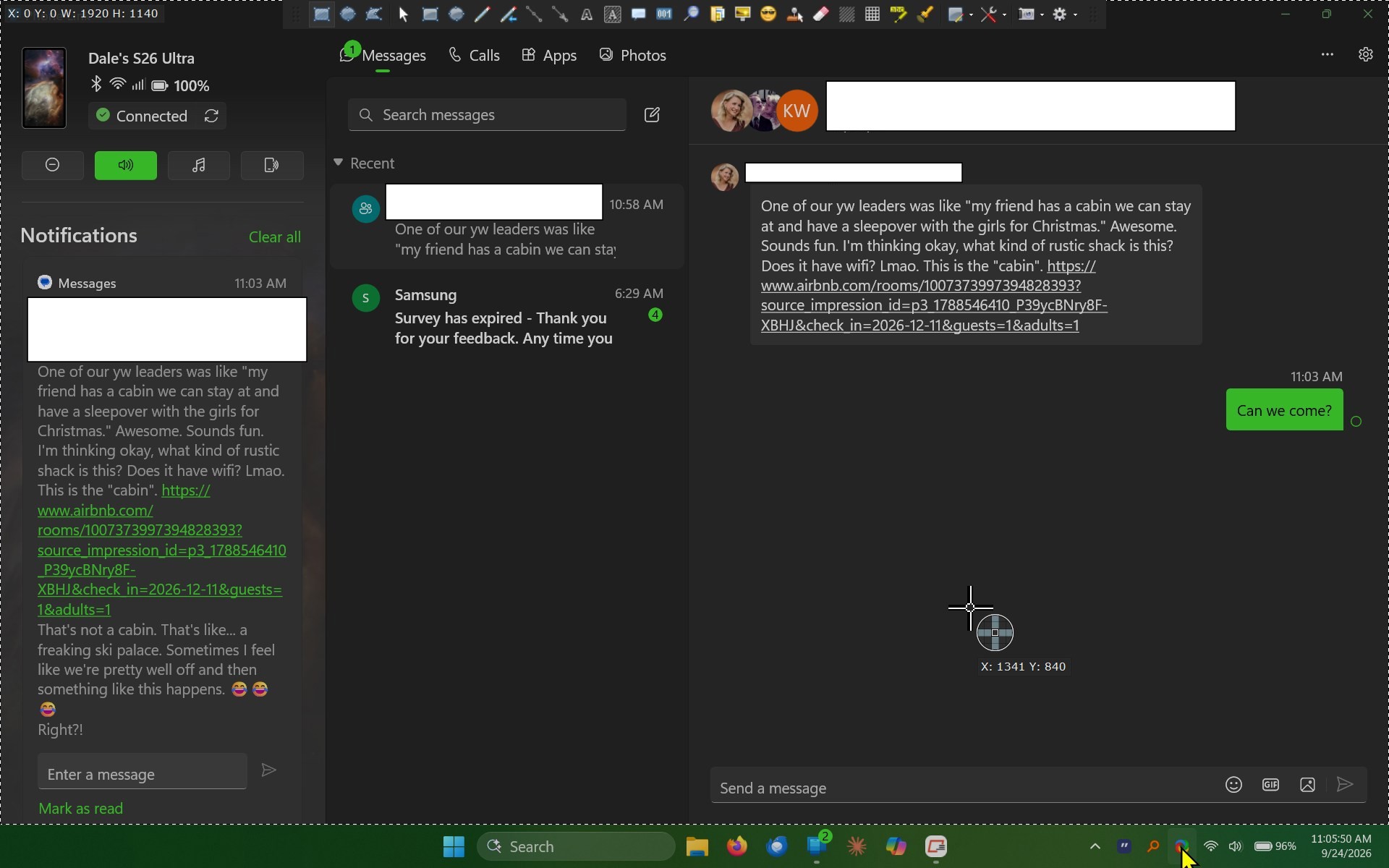Open the Phone Link settings gear
1389x868 pixels.
click(1366, 54)
